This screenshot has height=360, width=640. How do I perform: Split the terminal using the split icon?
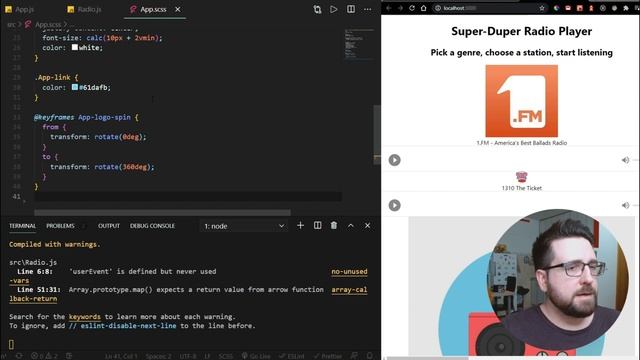click(x=318, y=225)
